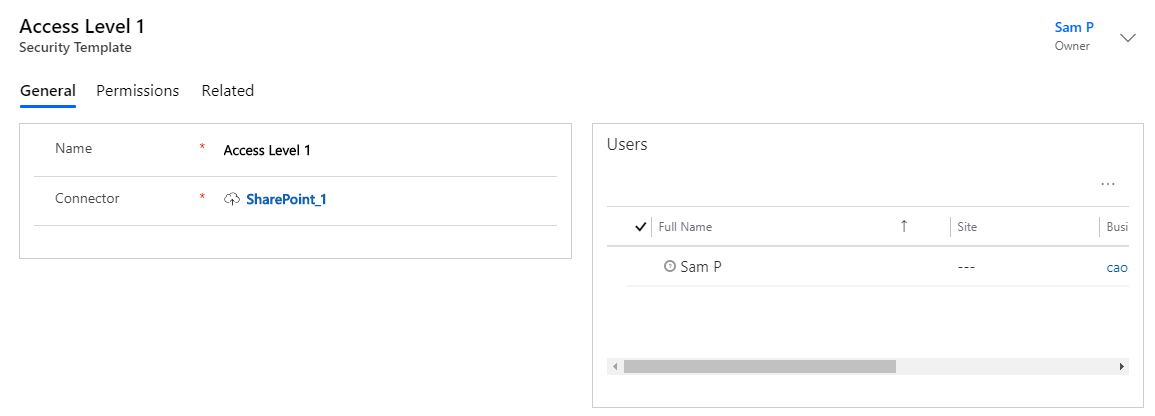Open the Related tab
The image size is (1155, 416).
tap(228, 91)
